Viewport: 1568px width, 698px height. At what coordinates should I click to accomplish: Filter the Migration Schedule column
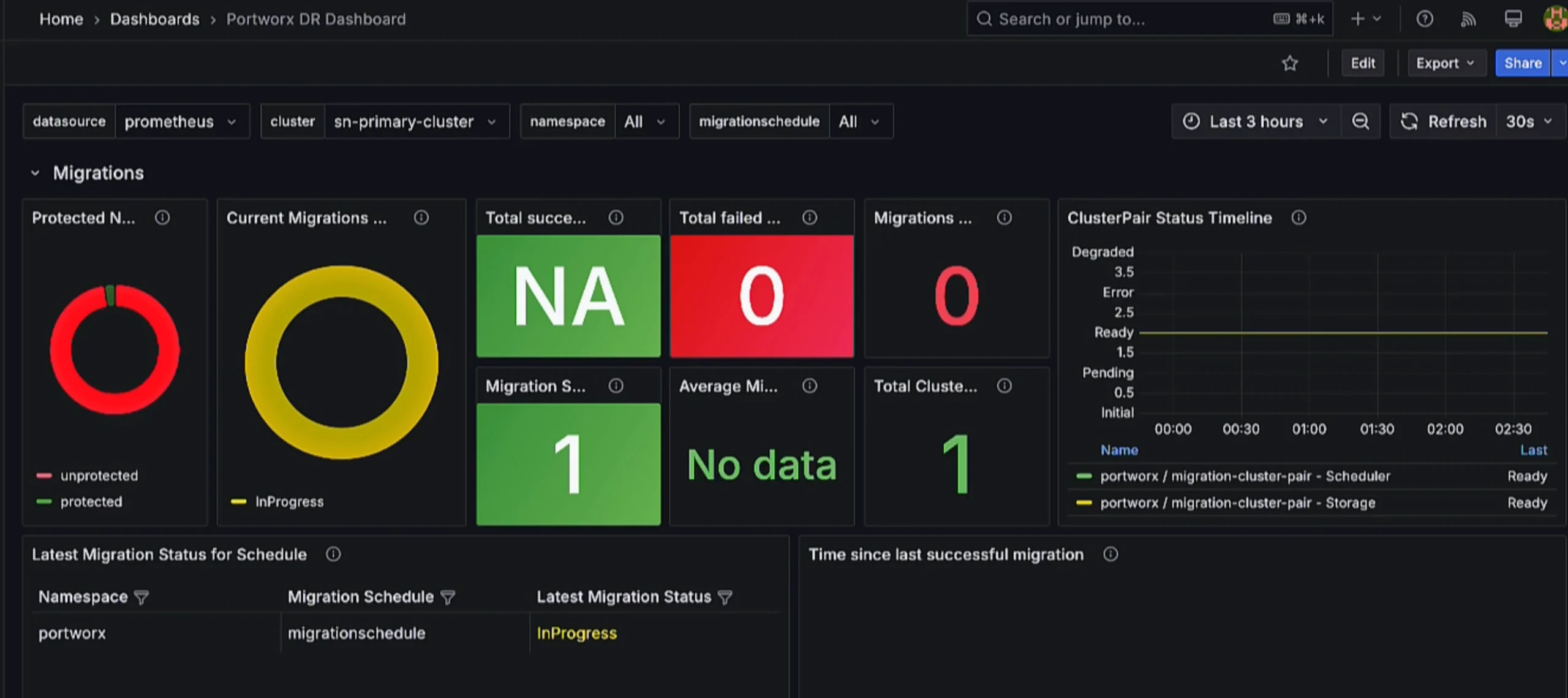coord(448,597)
